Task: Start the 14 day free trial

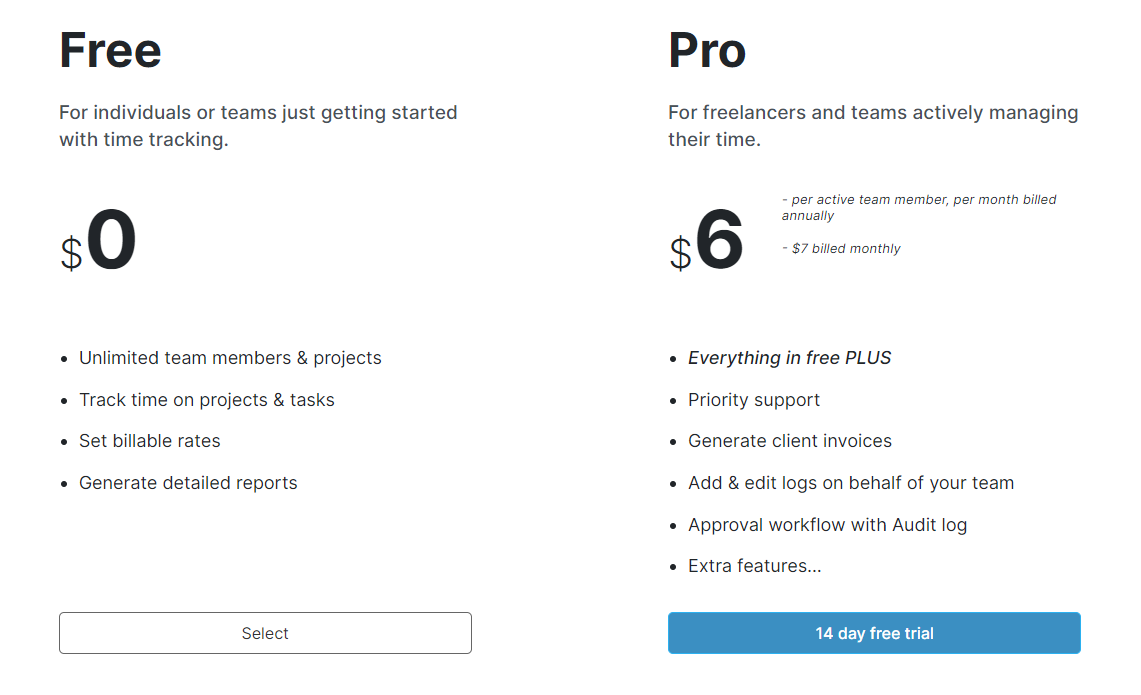Action: [x=874, y=633]
